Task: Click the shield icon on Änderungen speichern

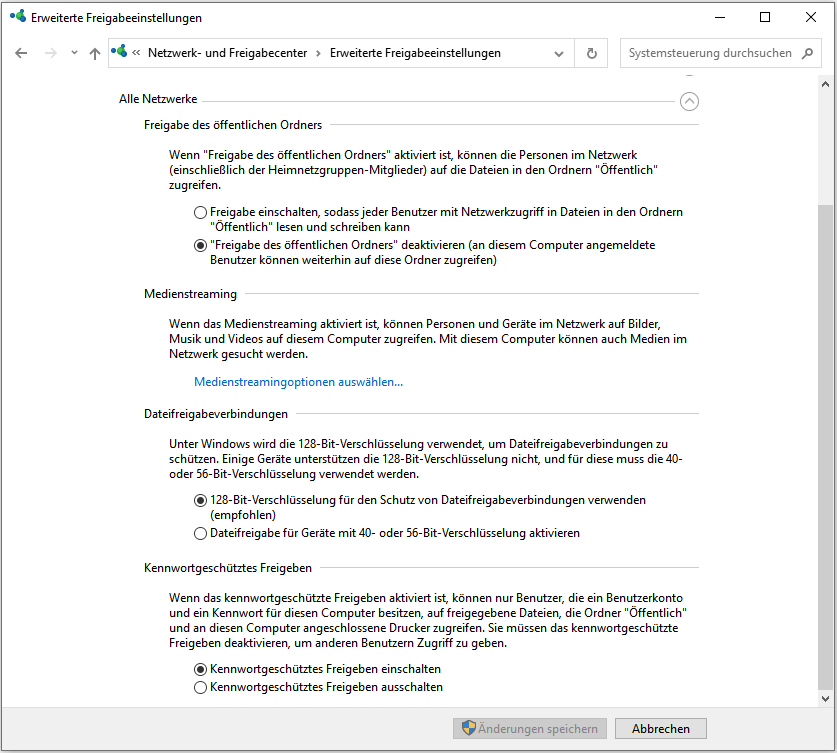Action: 471,728
